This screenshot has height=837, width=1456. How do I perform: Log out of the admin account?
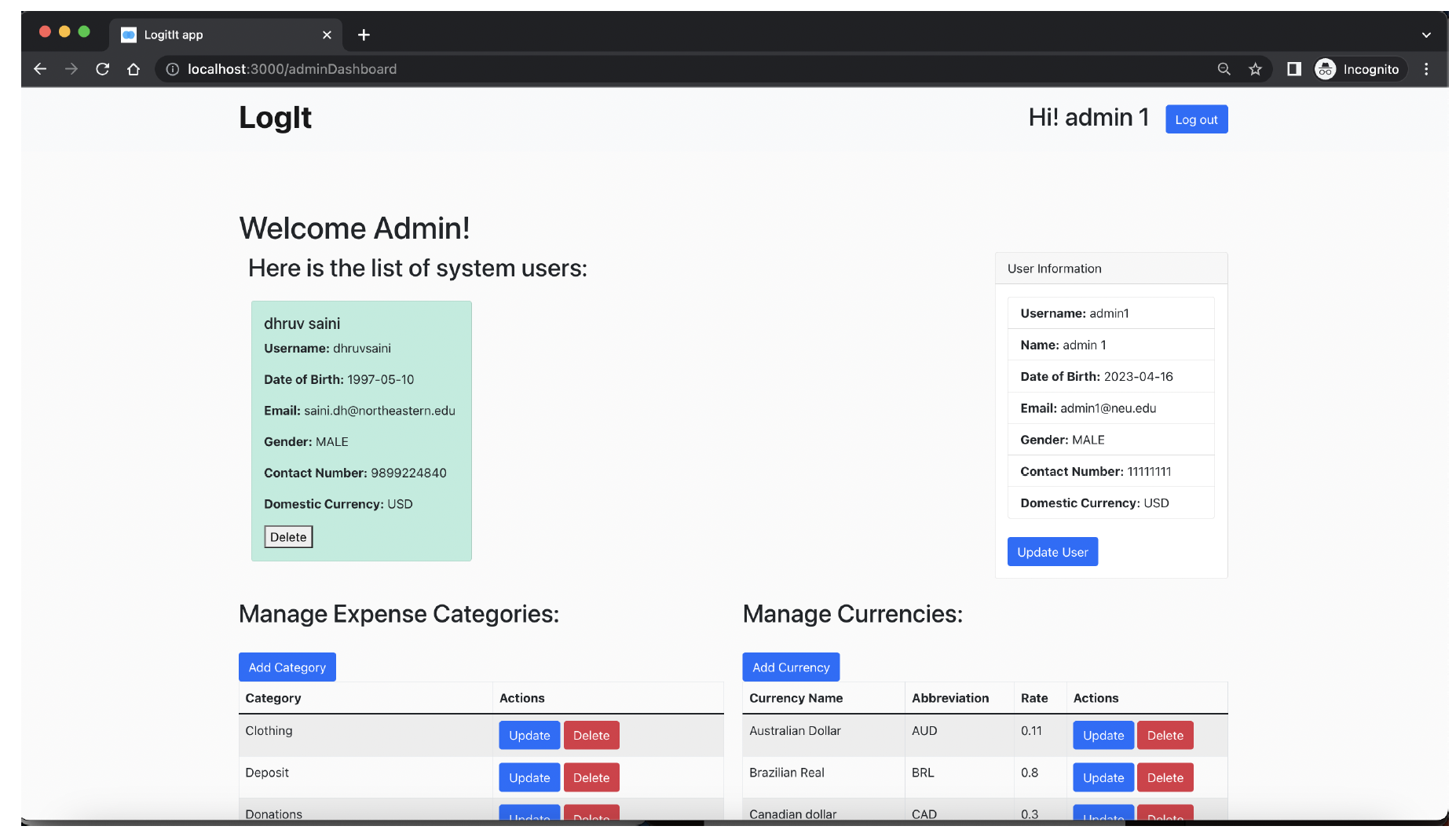coord(1196,119)
